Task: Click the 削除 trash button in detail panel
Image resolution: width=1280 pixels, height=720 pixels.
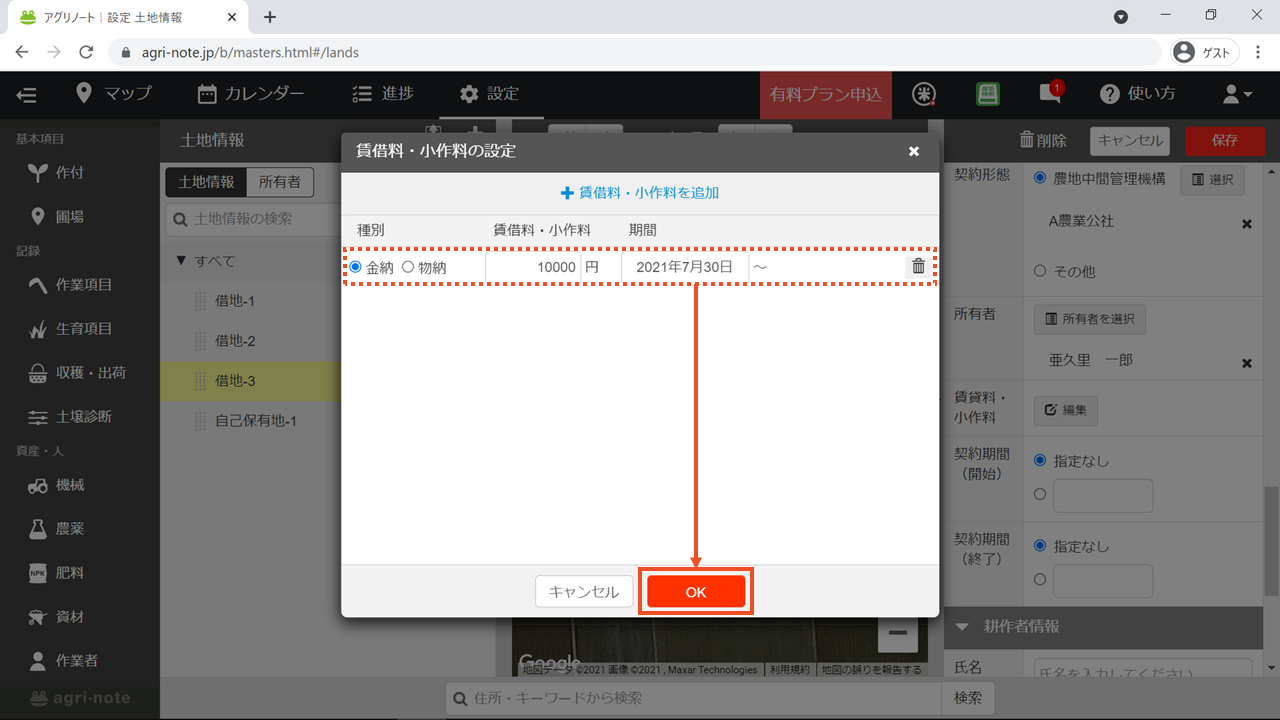Action: pos(1043,141)
